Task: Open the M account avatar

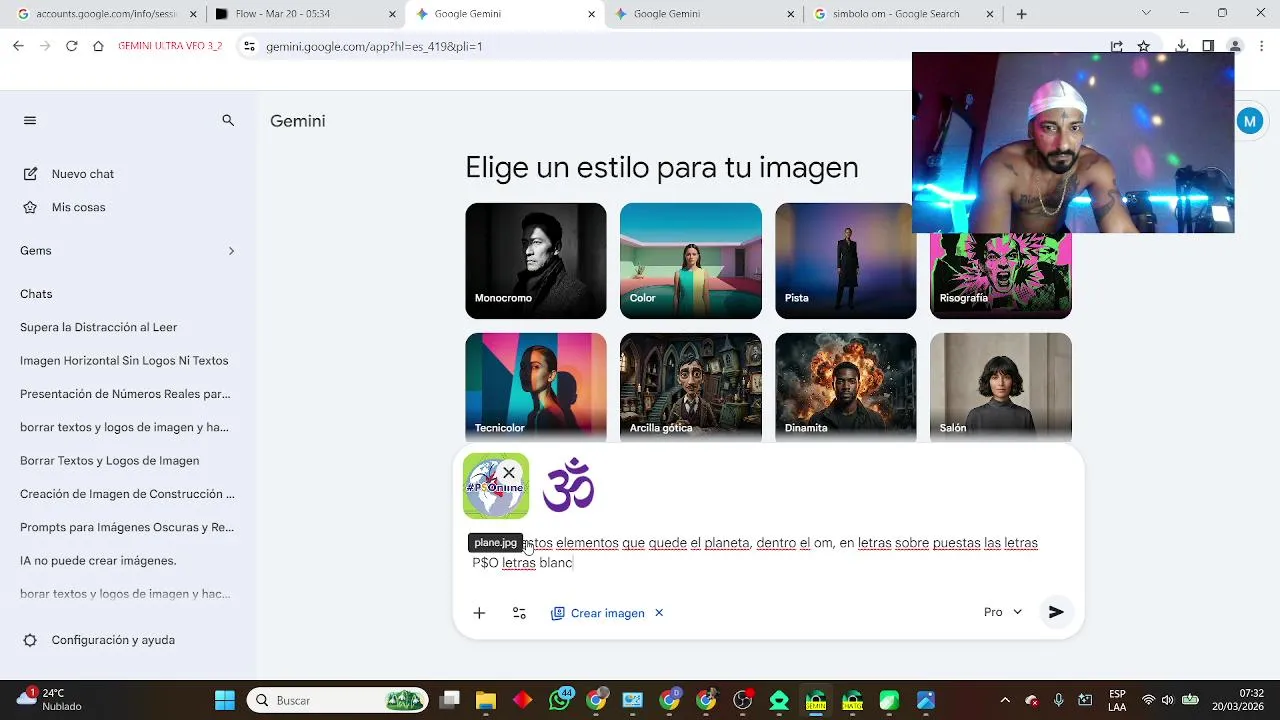Action: pos(1250,121)
